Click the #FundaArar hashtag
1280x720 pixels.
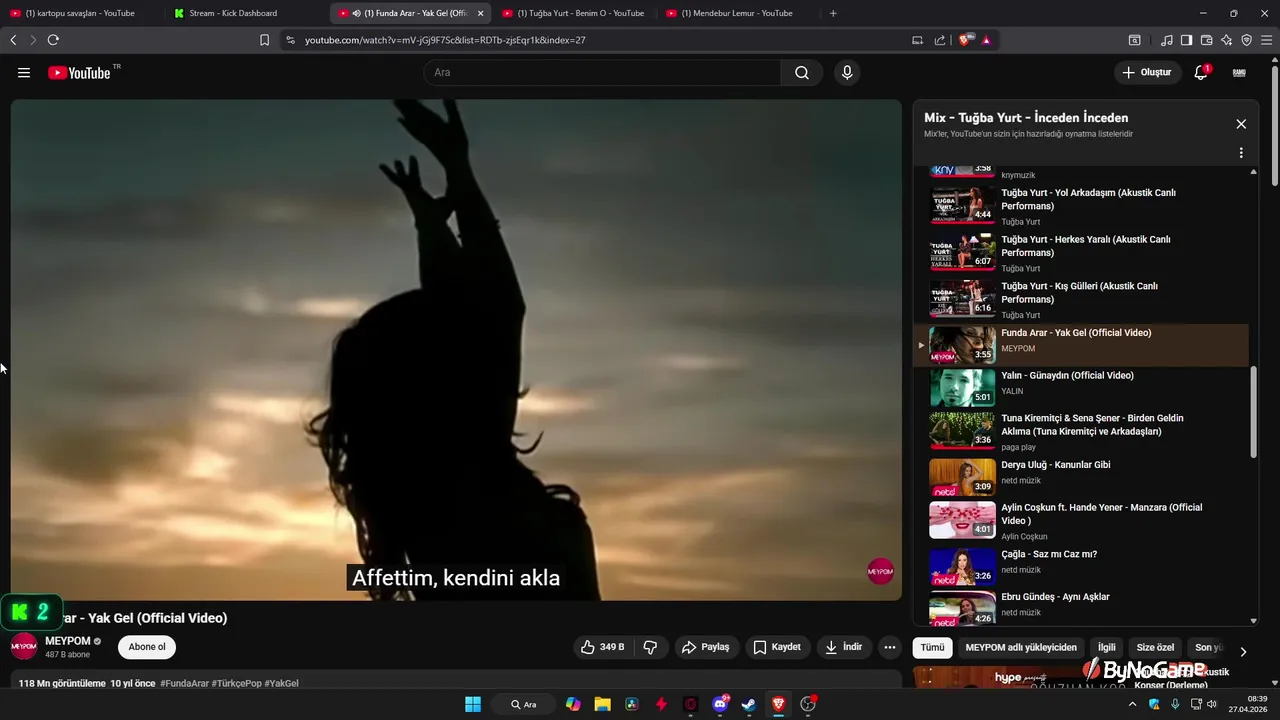point(185,683)
